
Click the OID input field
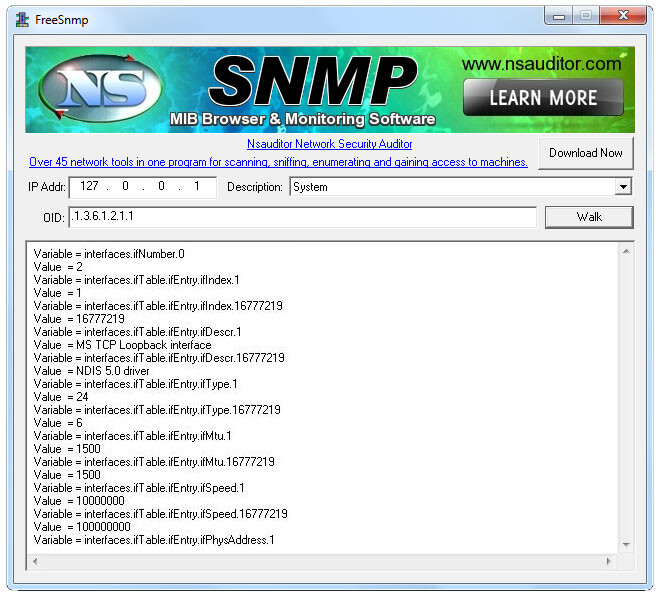coord(303,217)
